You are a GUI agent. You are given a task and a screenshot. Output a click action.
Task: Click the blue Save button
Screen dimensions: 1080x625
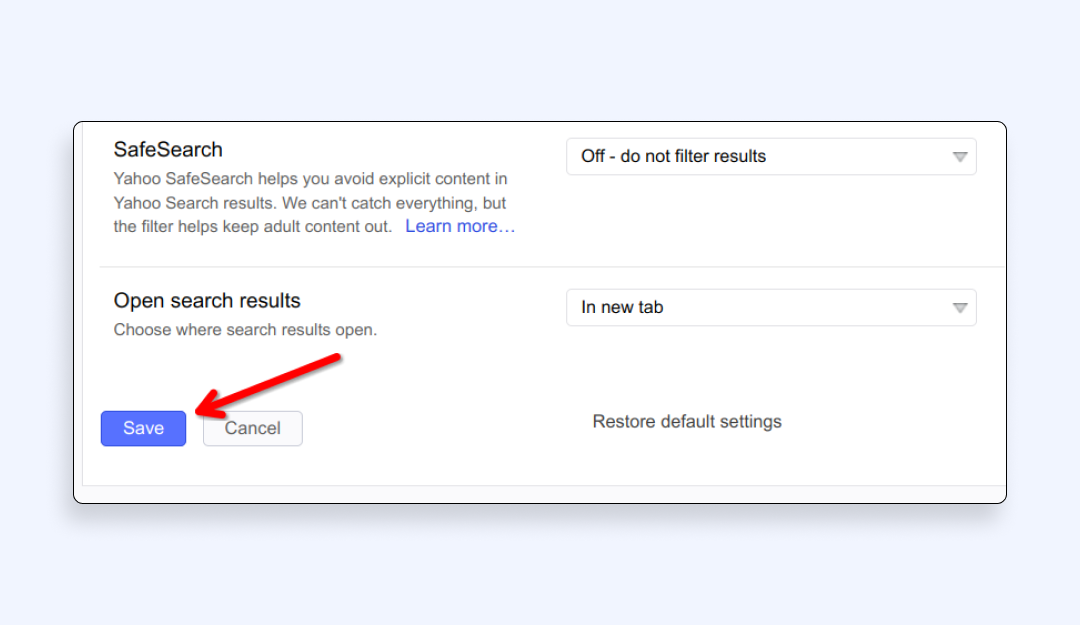[x=143, y=428]
